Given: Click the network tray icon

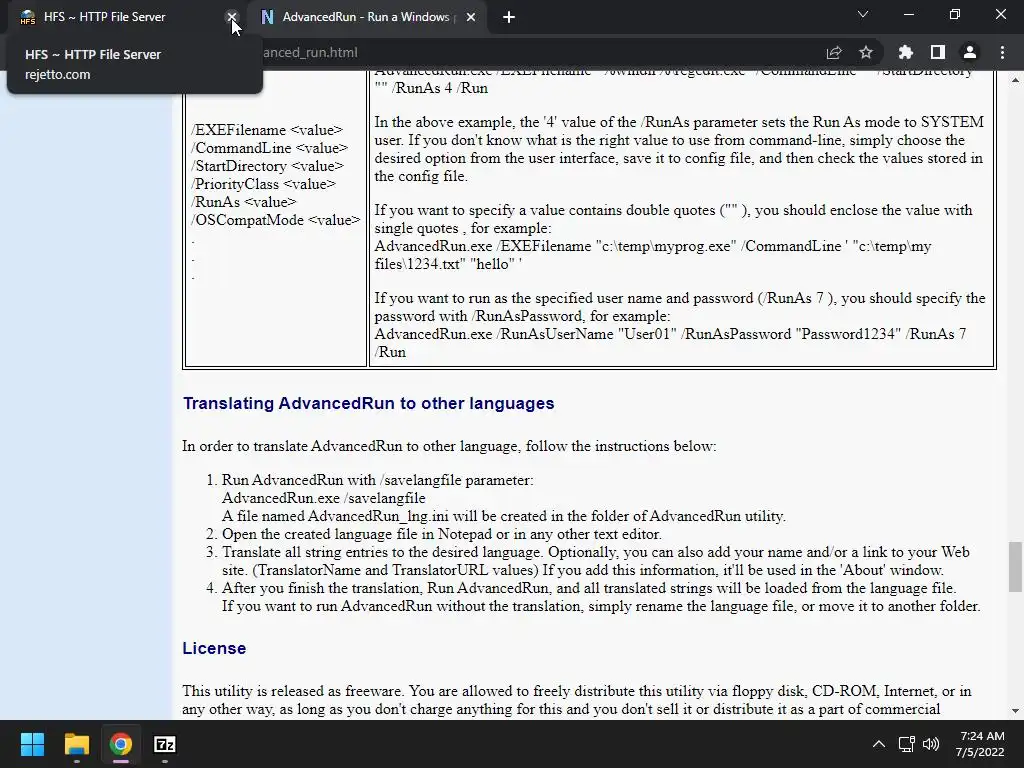Looking at the screenshot, I should pos(906,744).
